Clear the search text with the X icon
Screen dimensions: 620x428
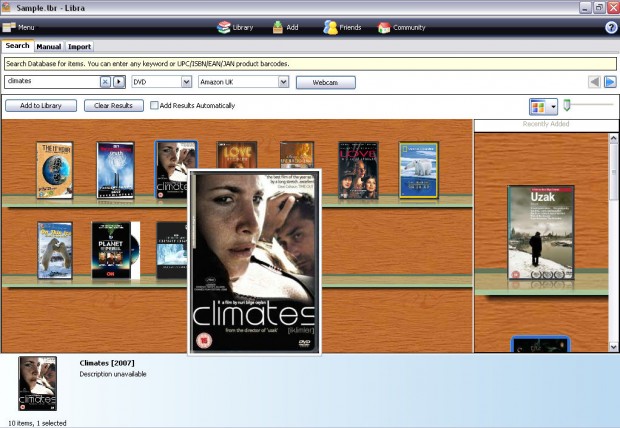[105, 82]
